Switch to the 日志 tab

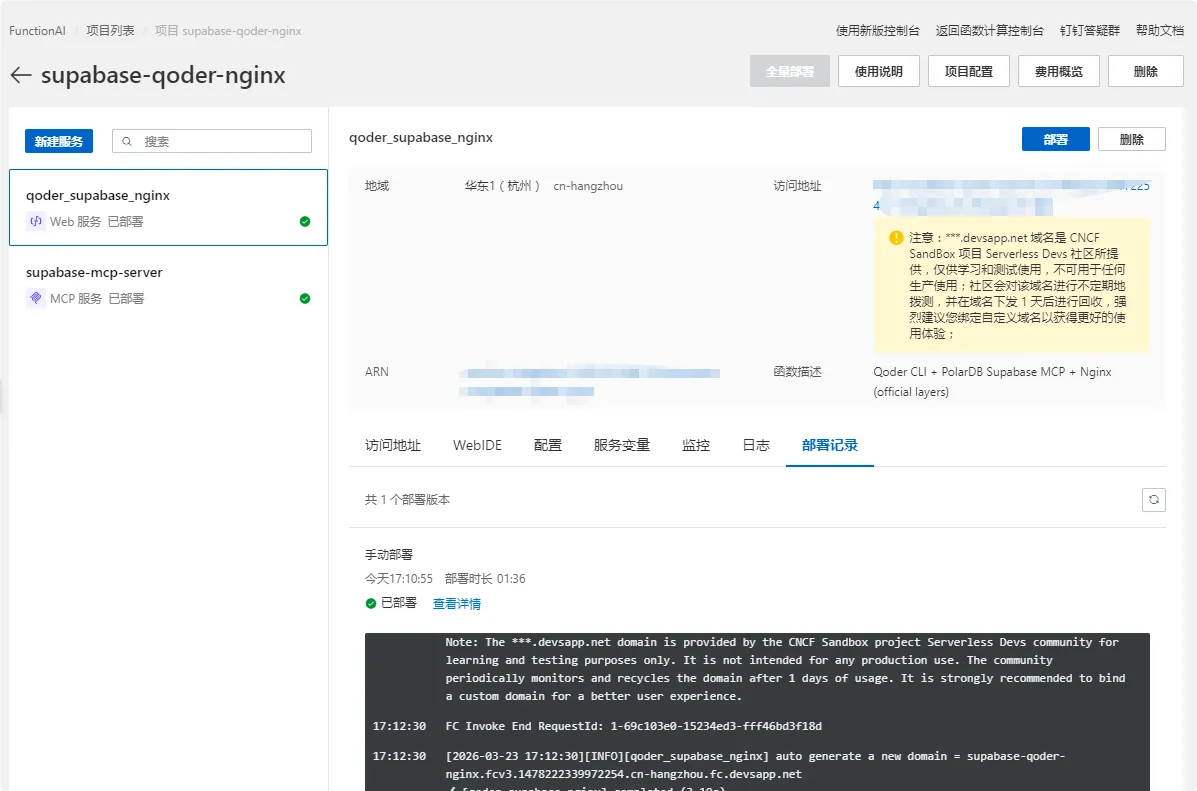(x=755, y=445)
